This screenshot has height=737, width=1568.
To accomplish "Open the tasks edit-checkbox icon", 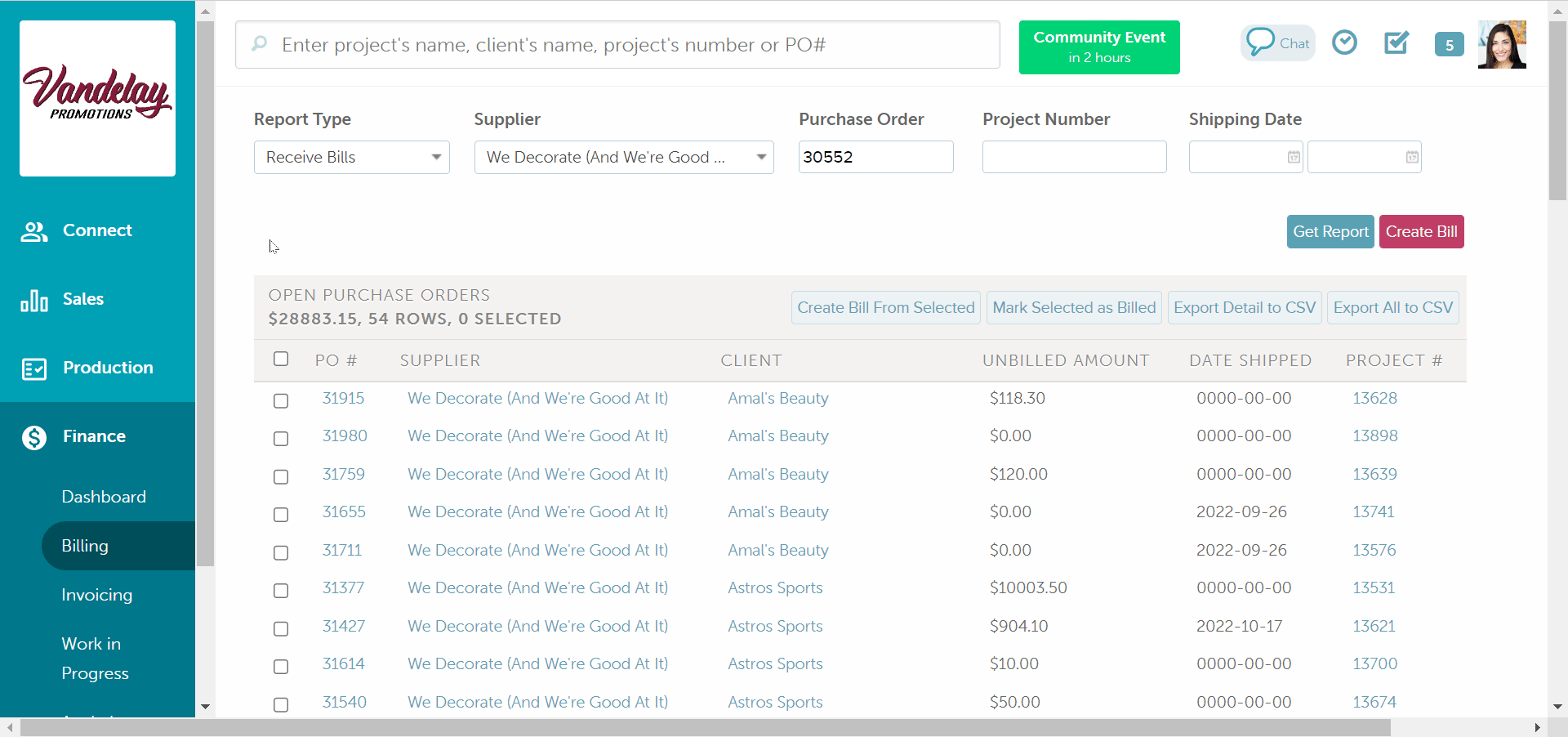I will pos(1396,42).
